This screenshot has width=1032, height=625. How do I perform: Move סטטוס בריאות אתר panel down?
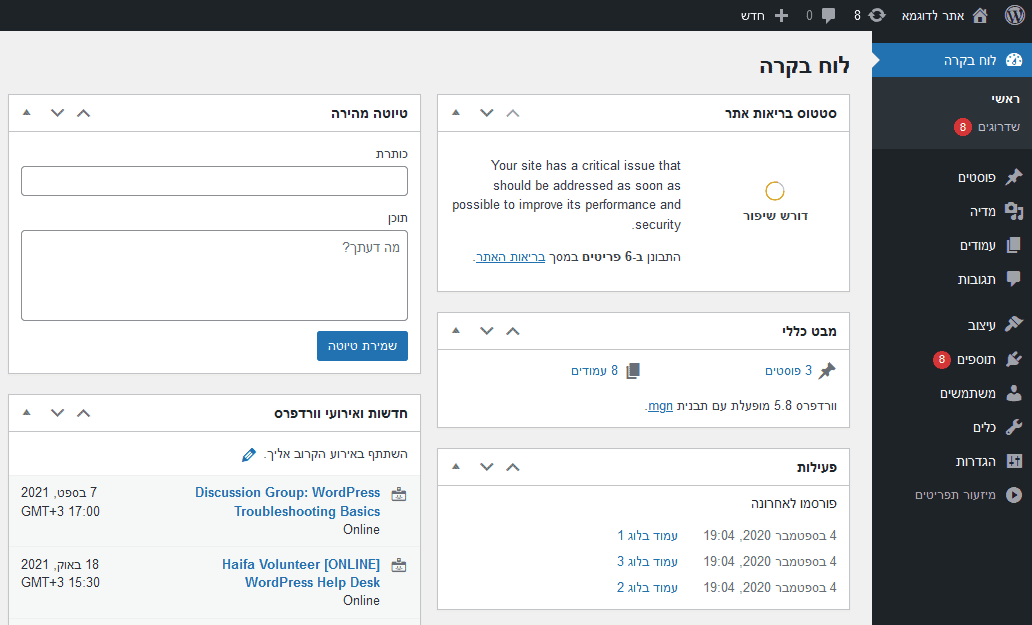click(x=486, y=112)
